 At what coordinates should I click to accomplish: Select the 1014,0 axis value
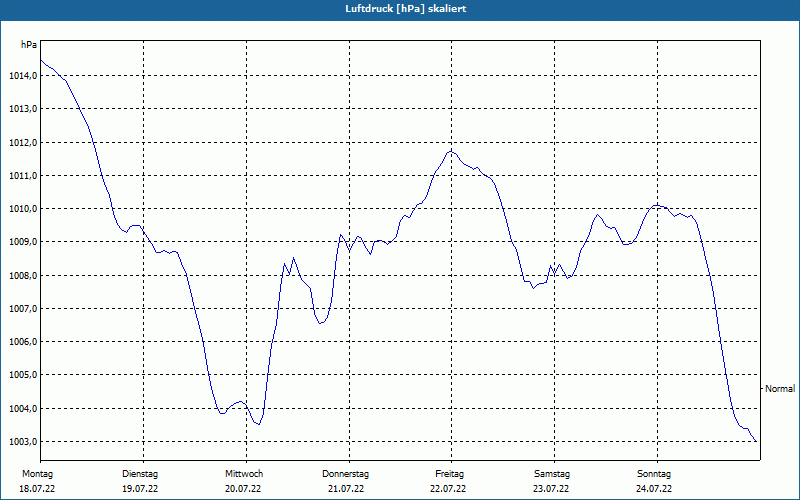pyautogui.click(x=23, y=76)
